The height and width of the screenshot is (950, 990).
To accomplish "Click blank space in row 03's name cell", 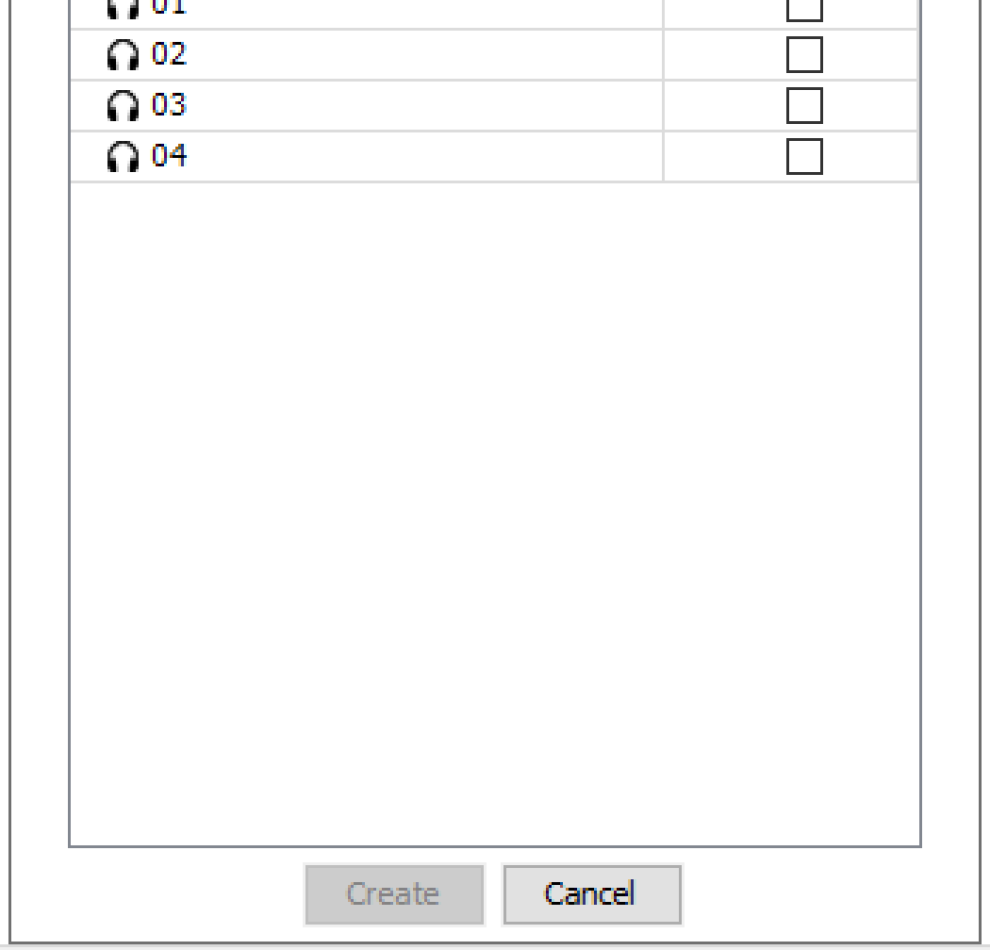I will [x=420, y=106].
